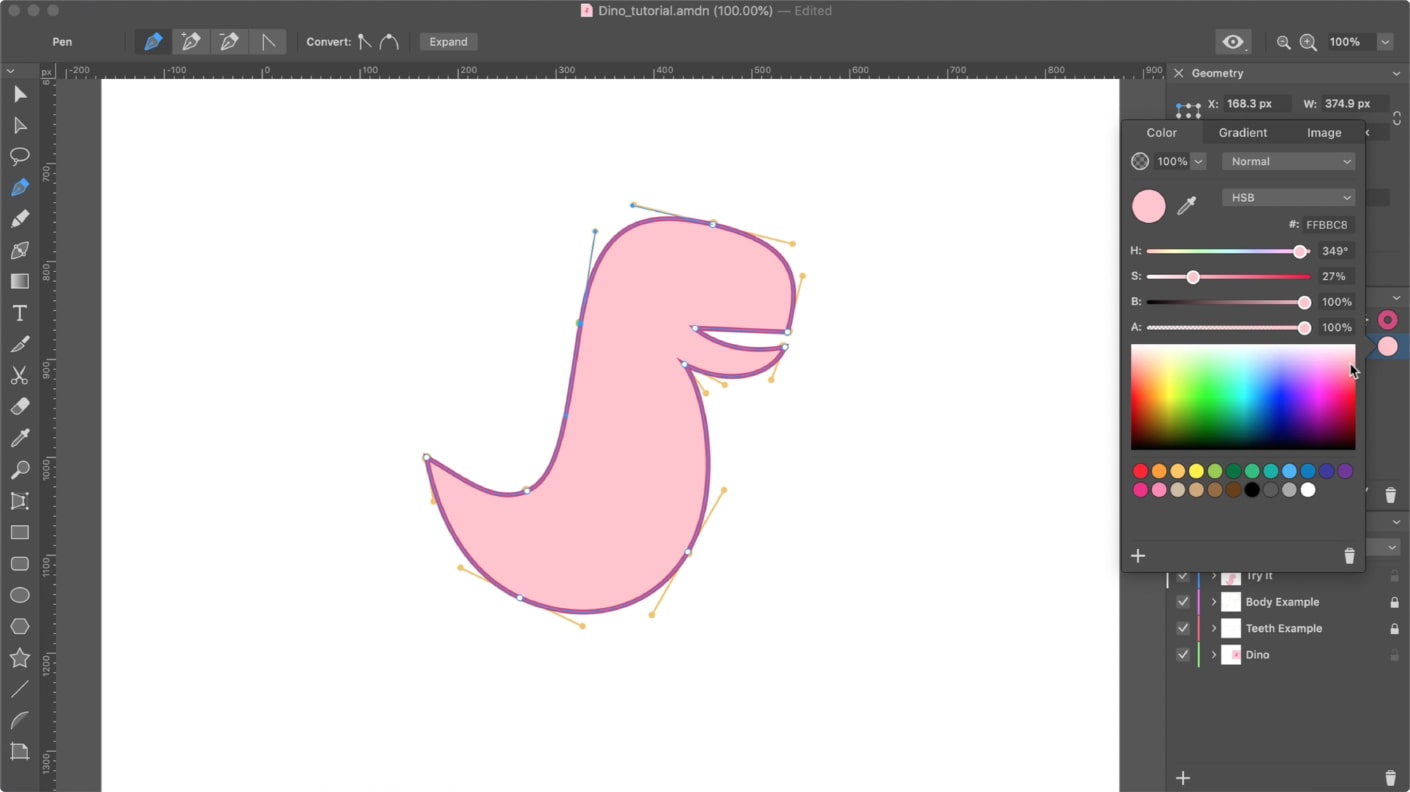Choose the corner-angle pen mode button
The image size is (1410, 792).
tap(268, 42)
